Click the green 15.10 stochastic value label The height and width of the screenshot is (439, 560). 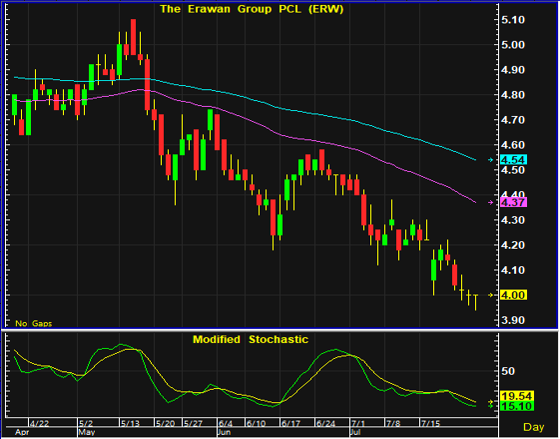517,406
